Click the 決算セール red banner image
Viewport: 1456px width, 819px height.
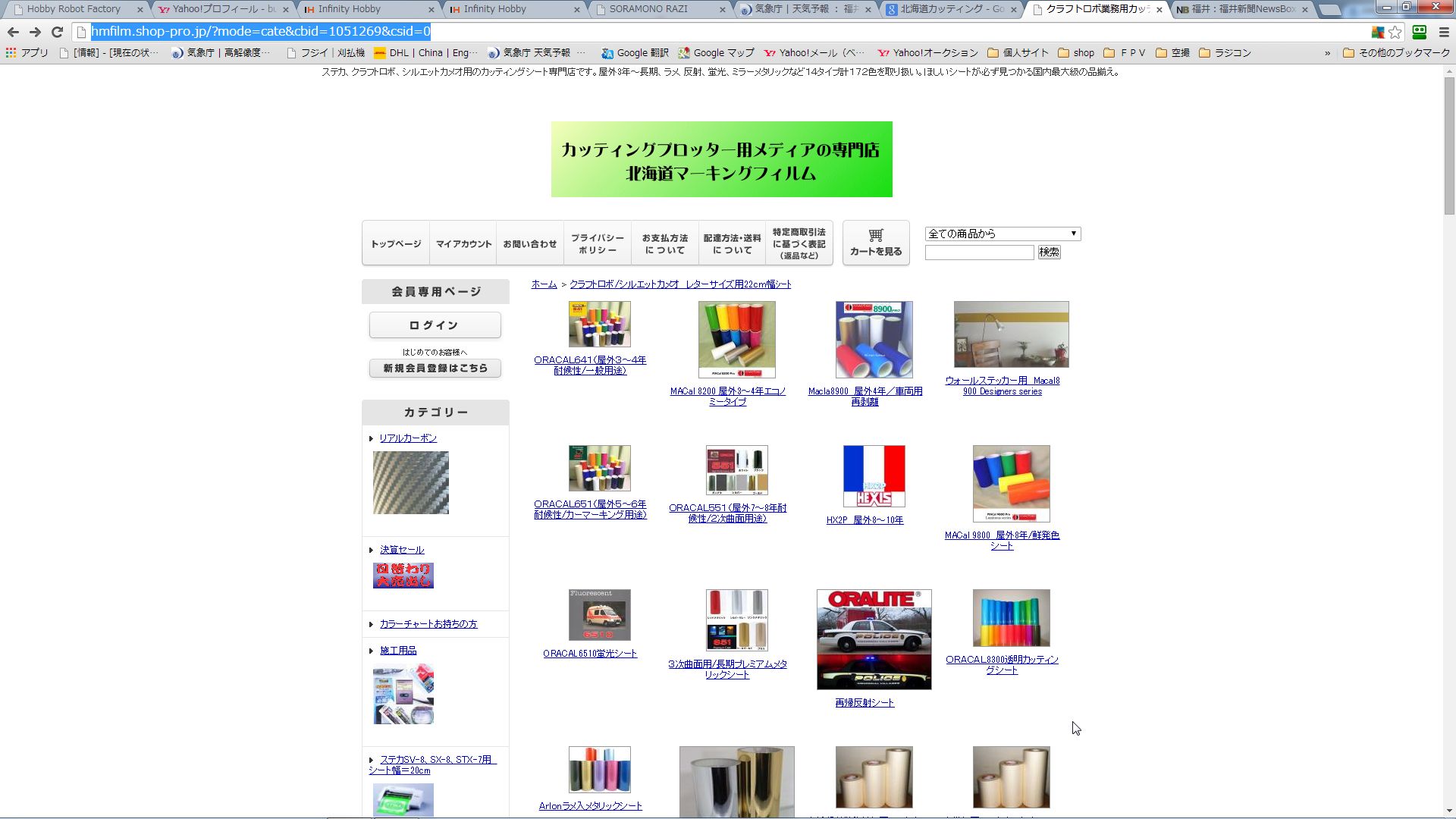pyautogui.click(x=403, y=576)
